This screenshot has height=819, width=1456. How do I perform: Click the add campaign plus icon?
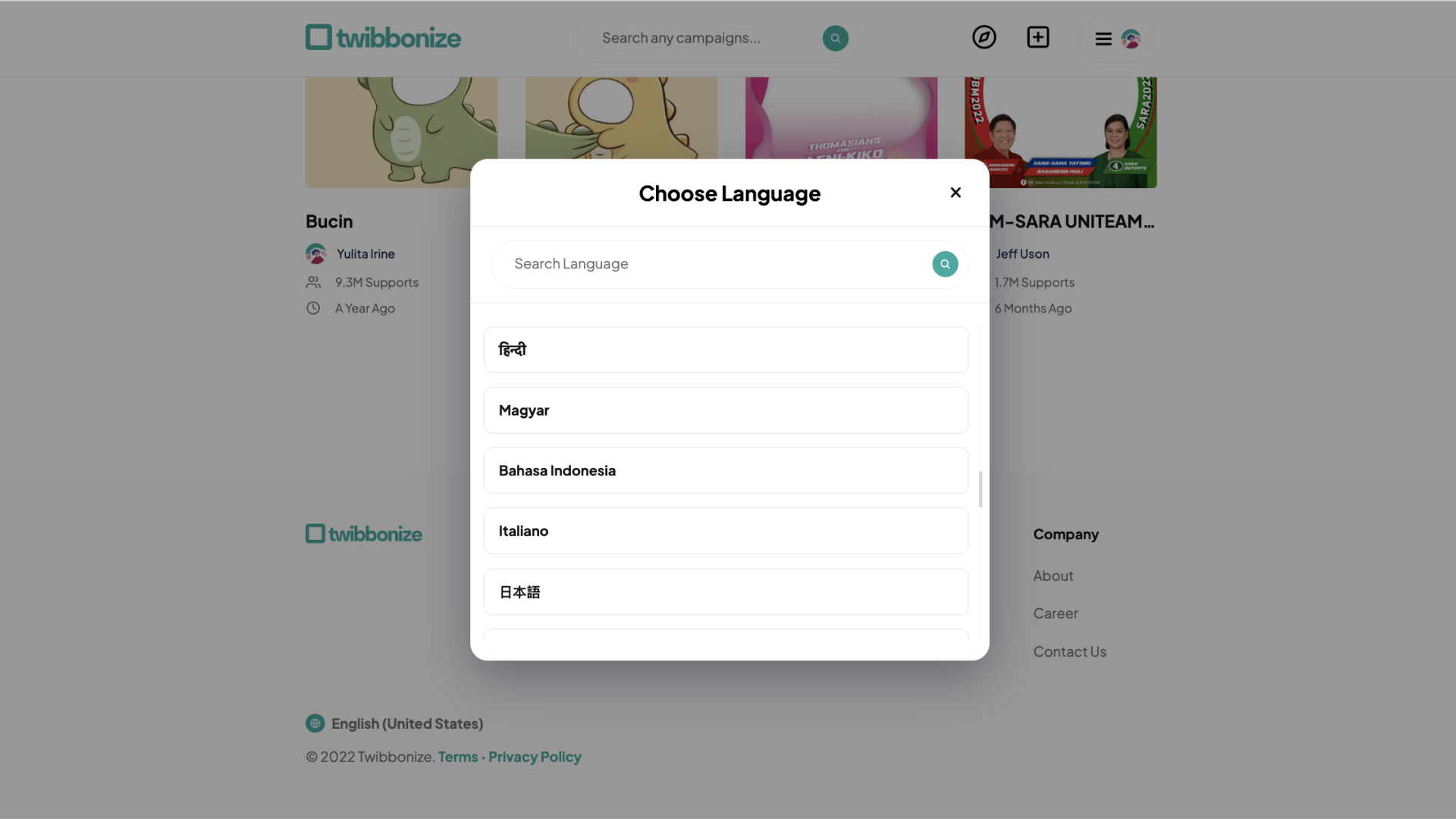coord(1038,37)
